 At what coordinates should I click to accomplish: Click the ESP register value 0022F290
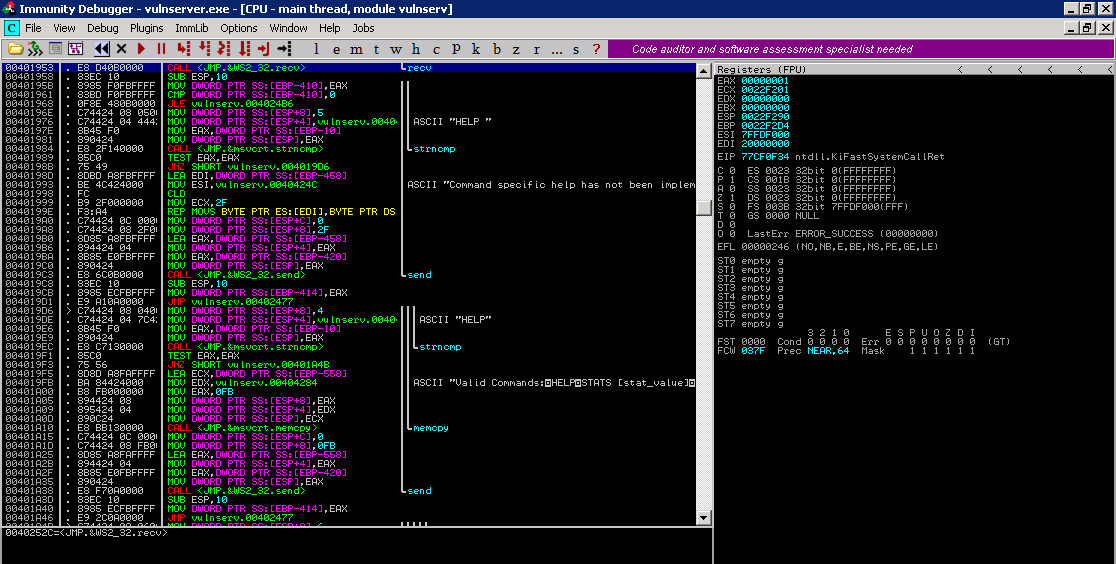tap(765, 117)
